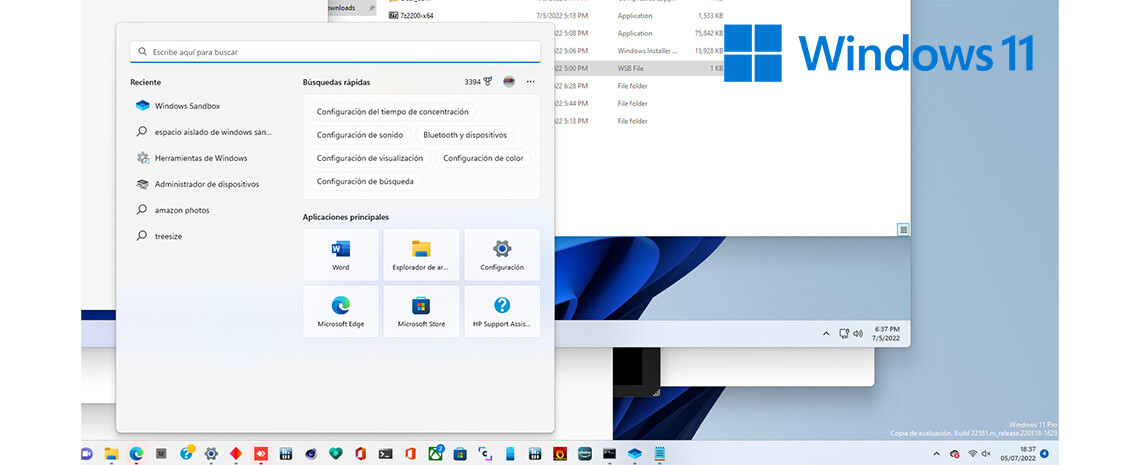The image size is (1140, 465).
Task: Click the 'Windows Installer ...' type cell
Action: tap(647, 51)
